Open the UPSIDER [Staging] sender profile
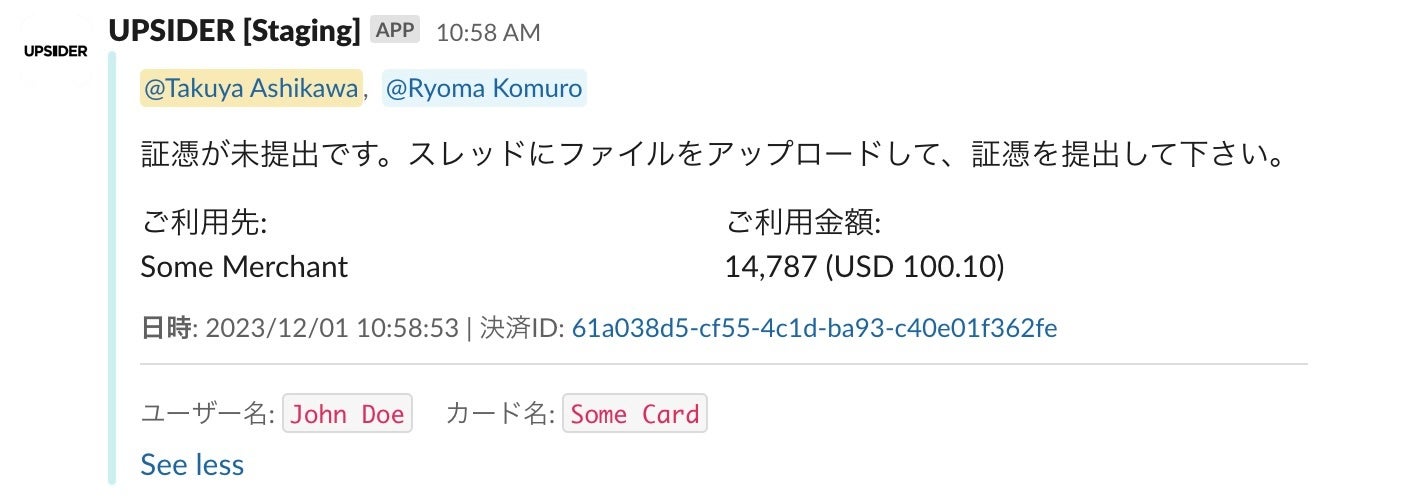The width and height of the screenshot is (1424, 503). pos(234,32)
